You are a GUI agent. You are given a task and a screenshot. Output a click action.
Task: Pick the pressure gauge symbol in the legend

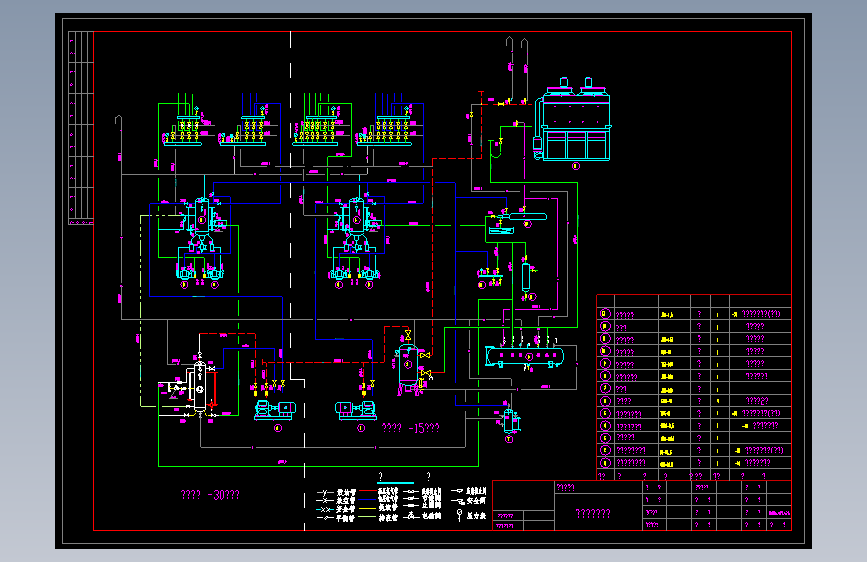[x=459, y=515]
